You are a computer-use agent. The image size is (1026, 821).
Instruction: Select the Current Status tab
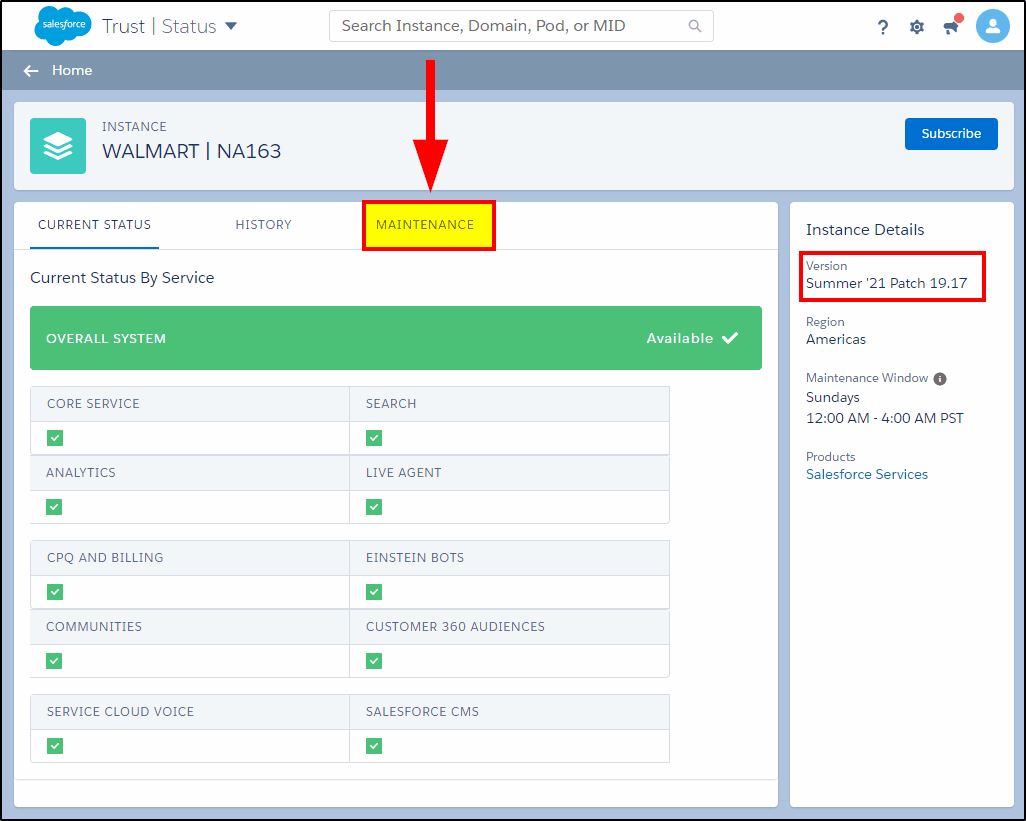94,224
